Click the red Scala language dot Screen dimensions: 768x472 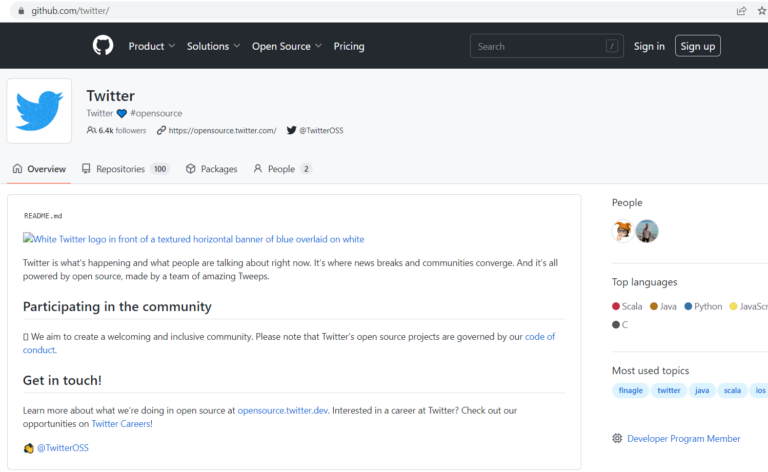click(x=616, y=307)
